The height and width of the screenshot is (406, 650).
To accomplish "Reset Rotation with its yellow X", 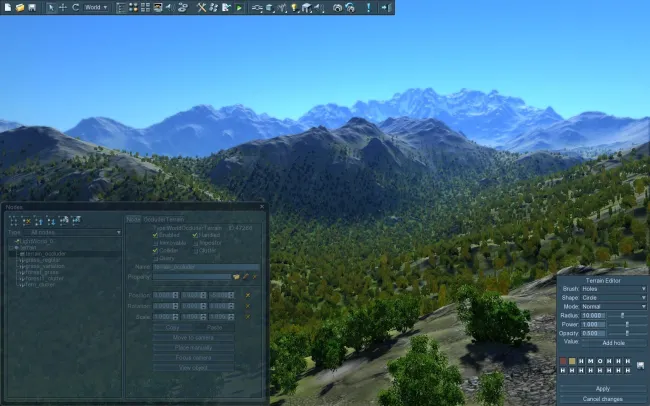I will click(x=248, y=306).
